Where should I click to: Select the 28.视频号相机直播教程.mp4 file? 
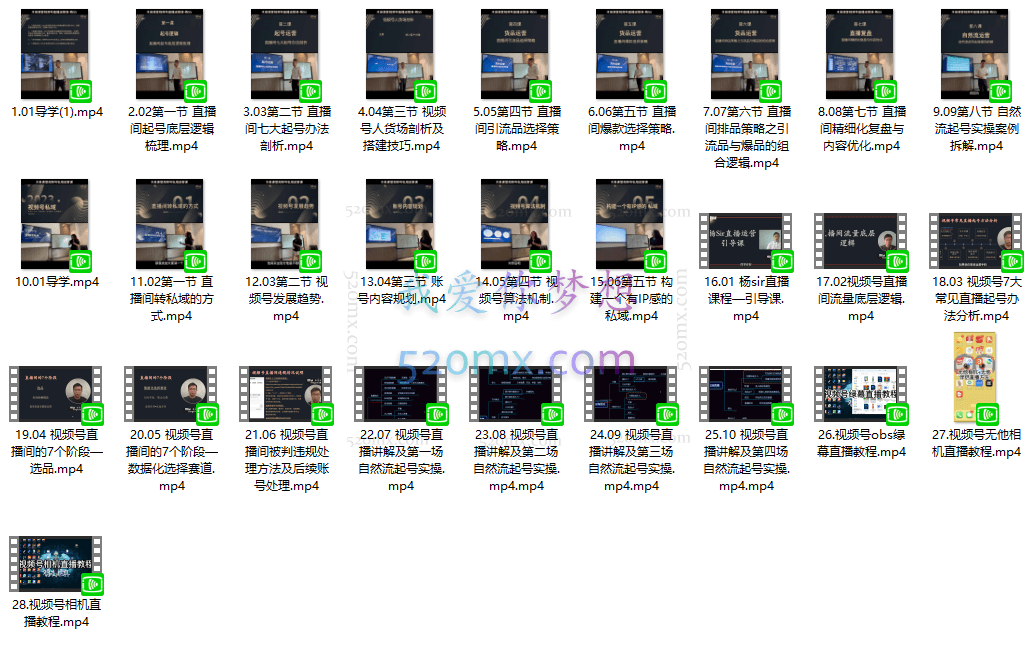[x=56, y=564]
